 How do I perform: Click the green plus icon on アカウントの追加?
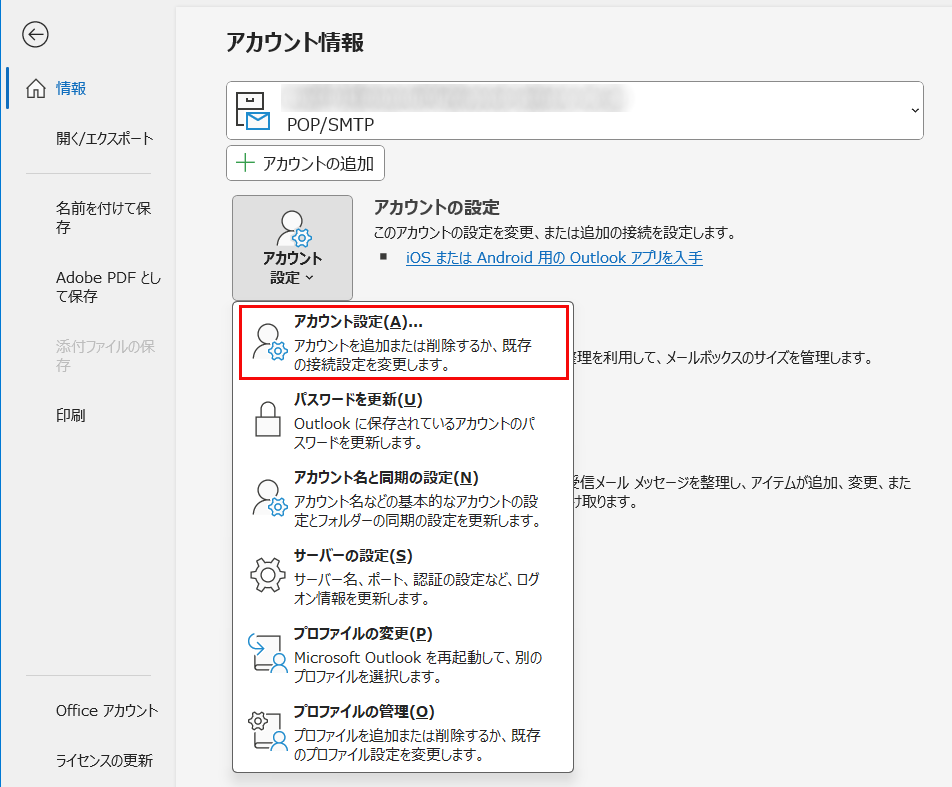(x=247, y=162)
